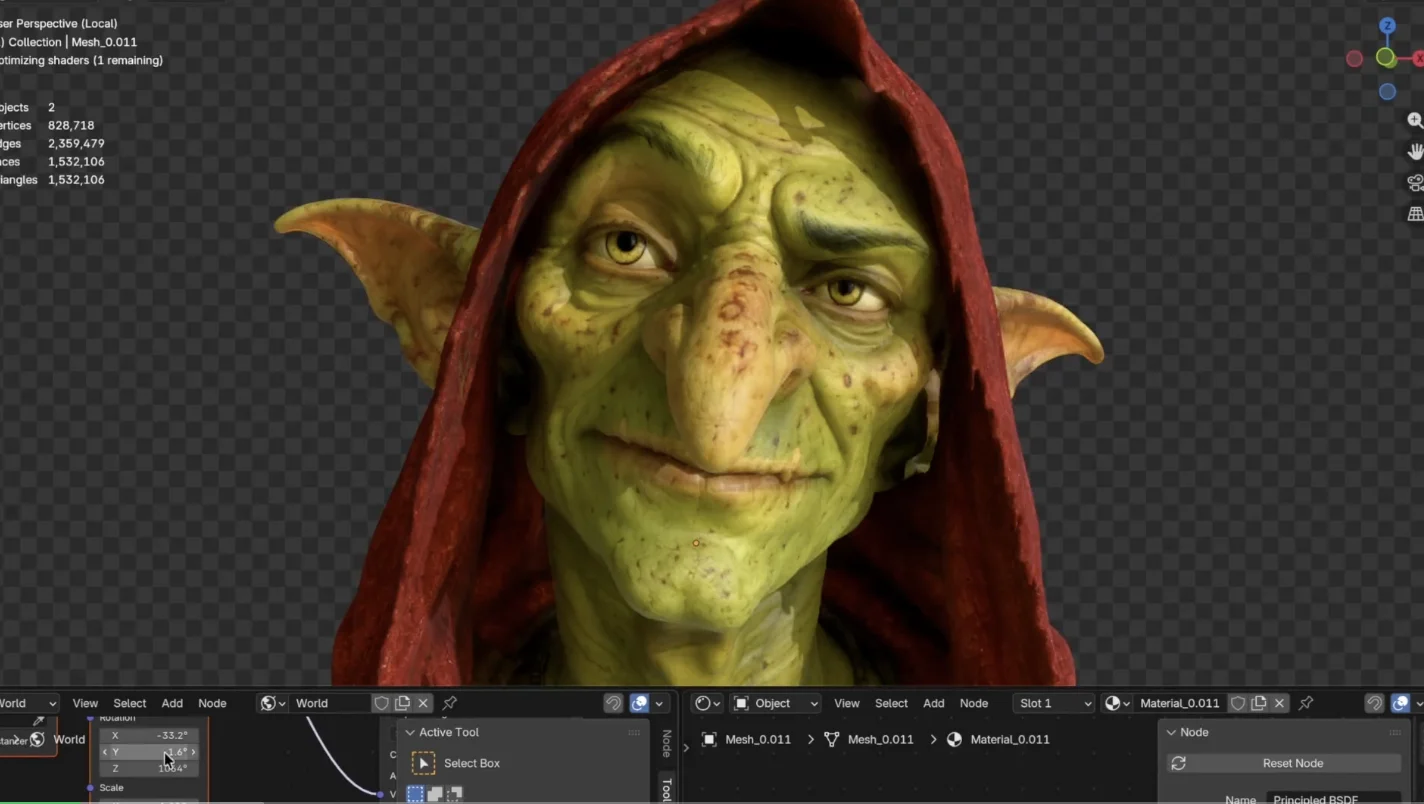Click the Reset Node button
This screenshot has width=1424, height=804.
tap(1284, 763)
